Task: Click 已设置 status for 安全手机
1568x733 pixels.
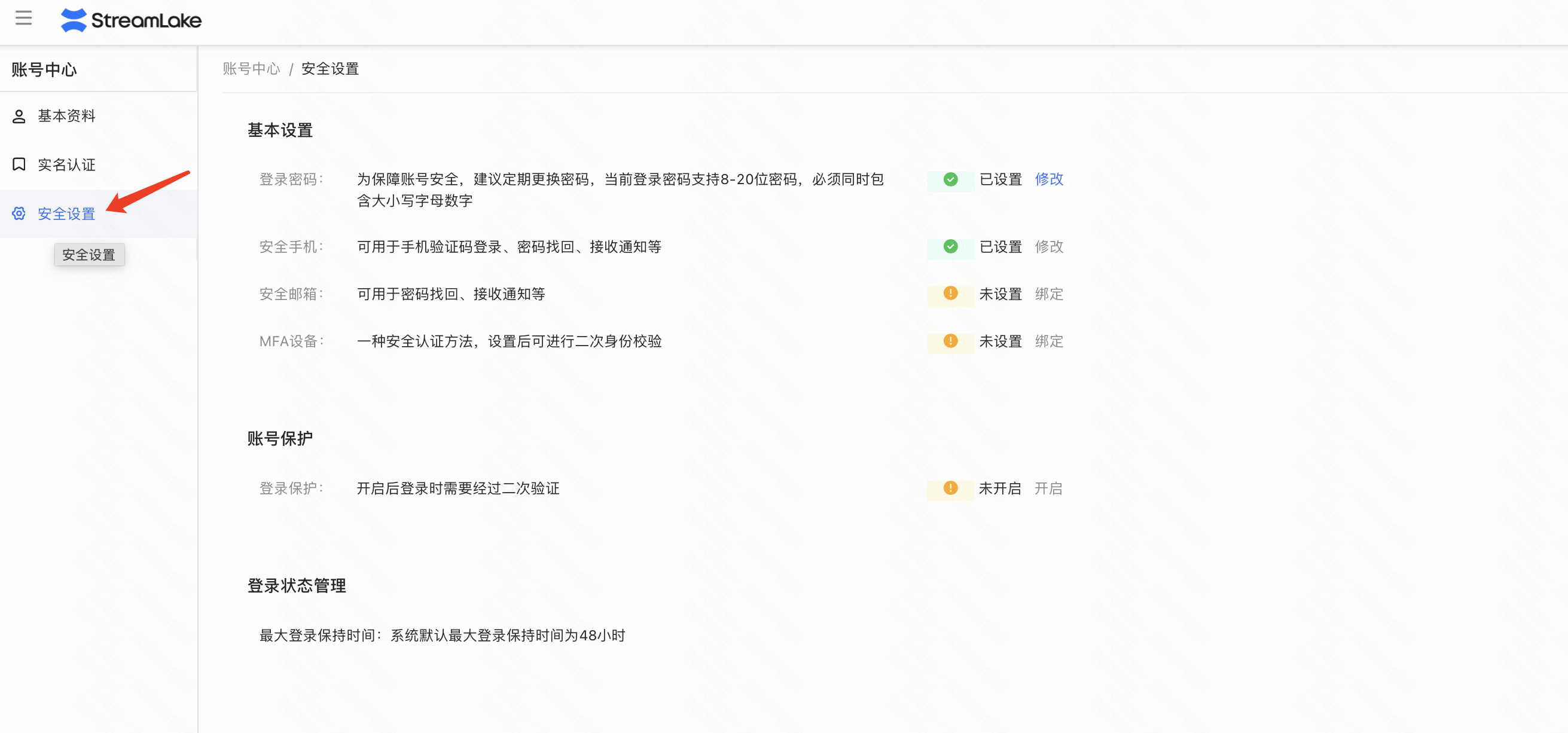Action: (1000, 246)
